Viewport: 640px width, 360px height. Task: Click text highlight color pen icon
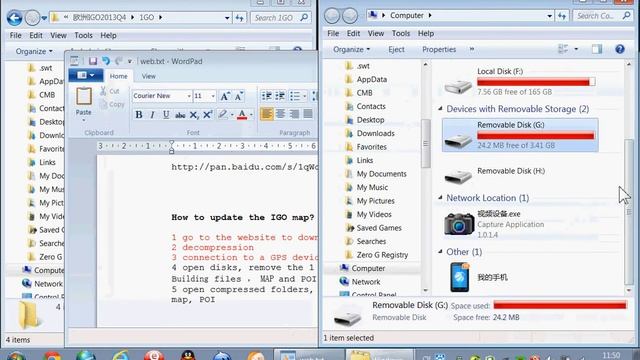pos(222,115)
